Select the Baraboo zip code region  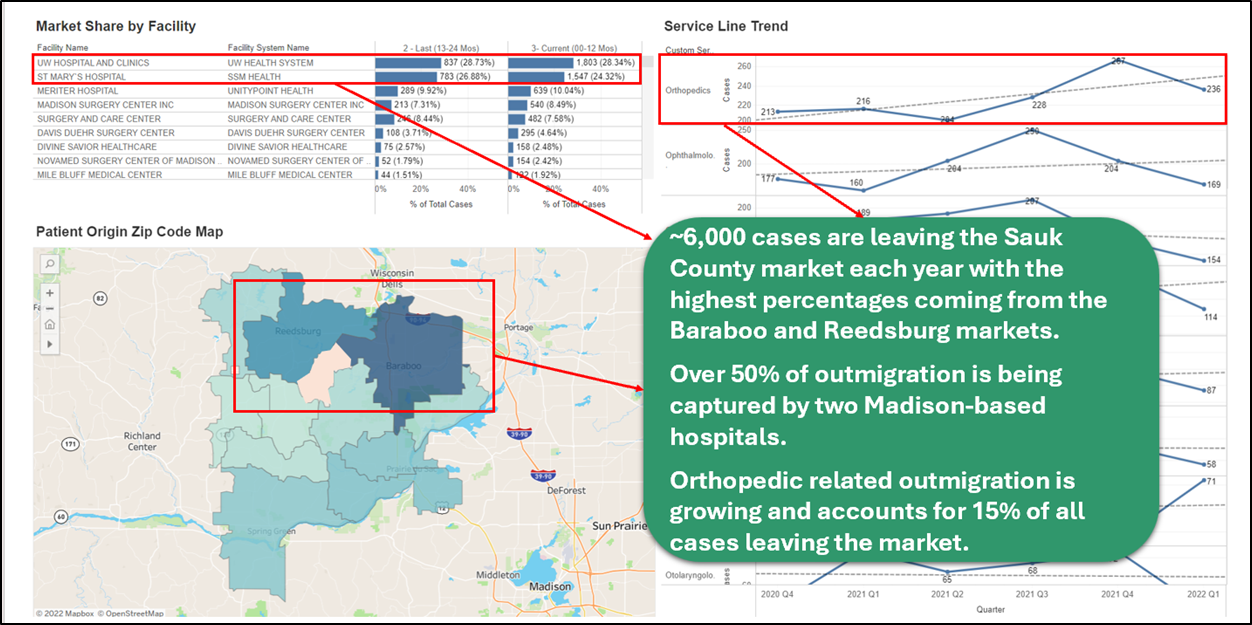tap(410, 366)
